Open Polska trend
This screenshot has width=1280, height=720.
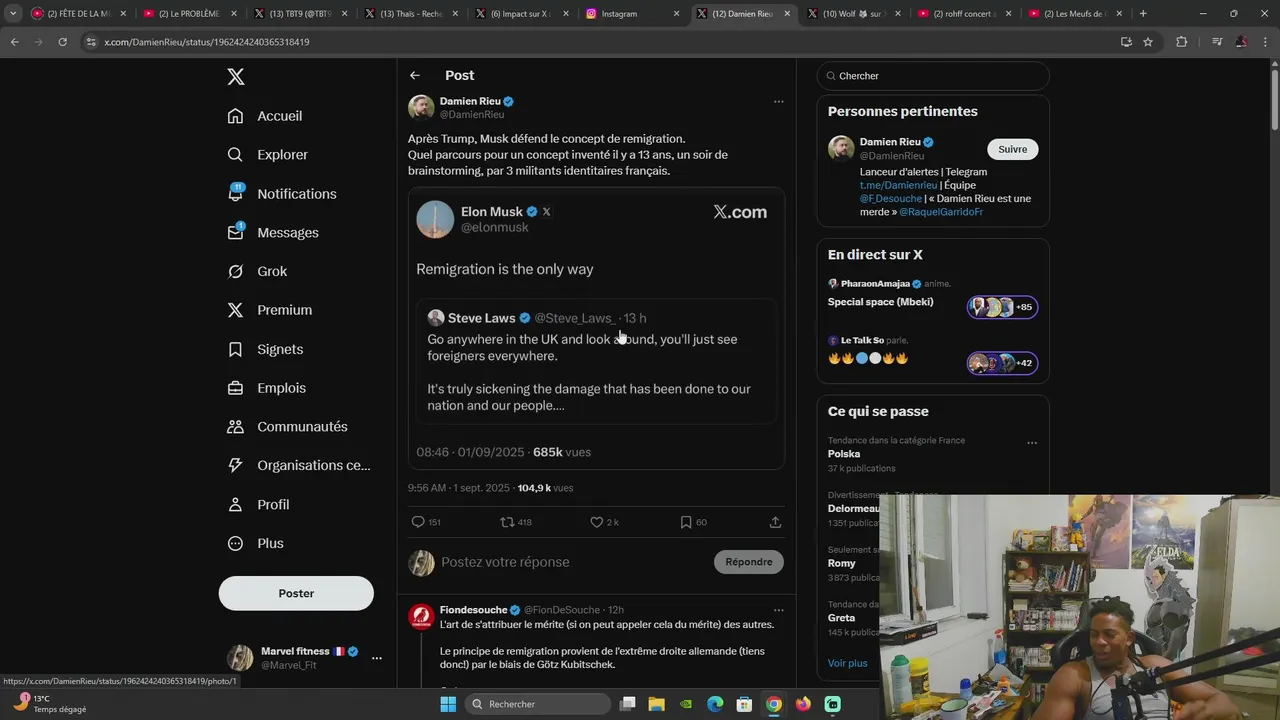click(x=844, y=454)
